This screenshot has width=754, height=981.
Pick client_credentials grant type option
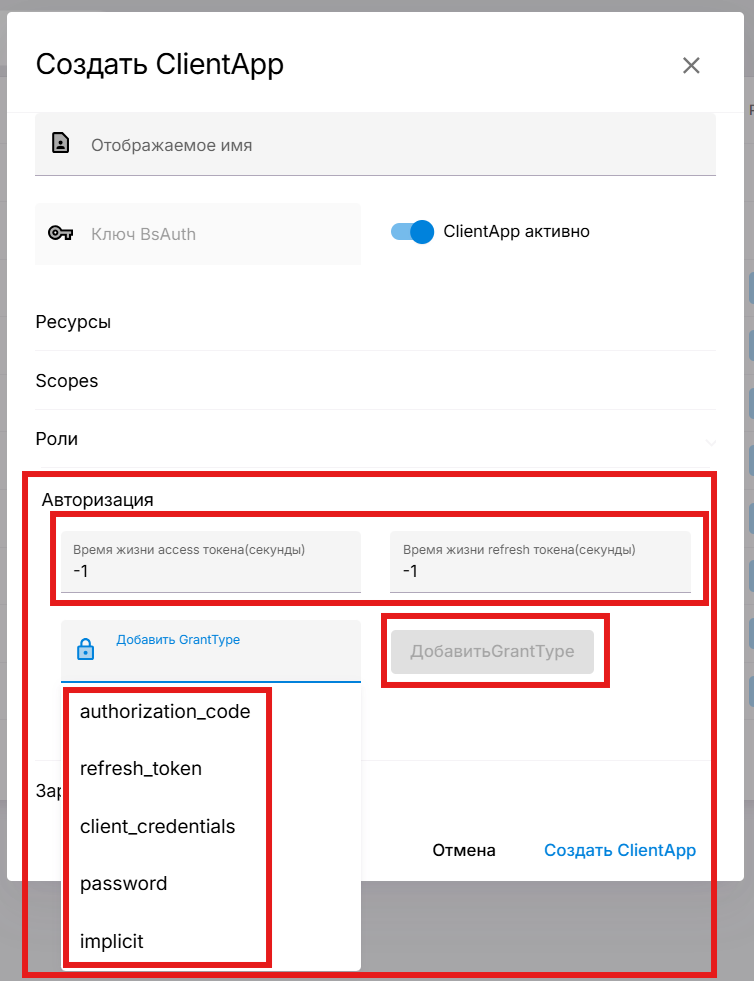tap(158, 827)
